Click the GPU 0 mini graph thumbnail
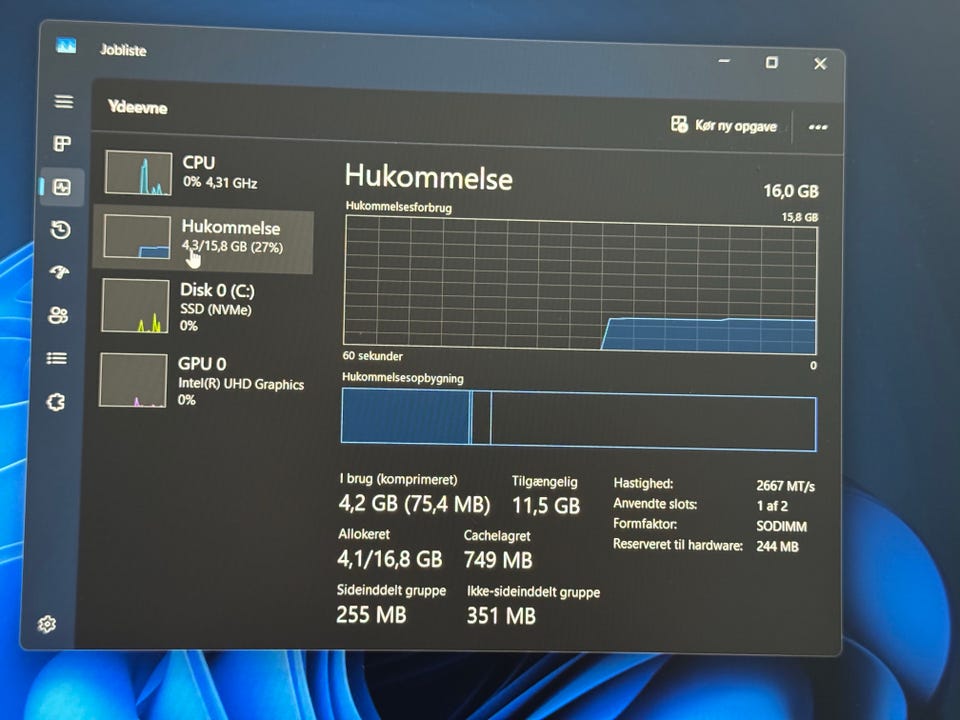Screen dimensions: 960x720 click(132, 380)
